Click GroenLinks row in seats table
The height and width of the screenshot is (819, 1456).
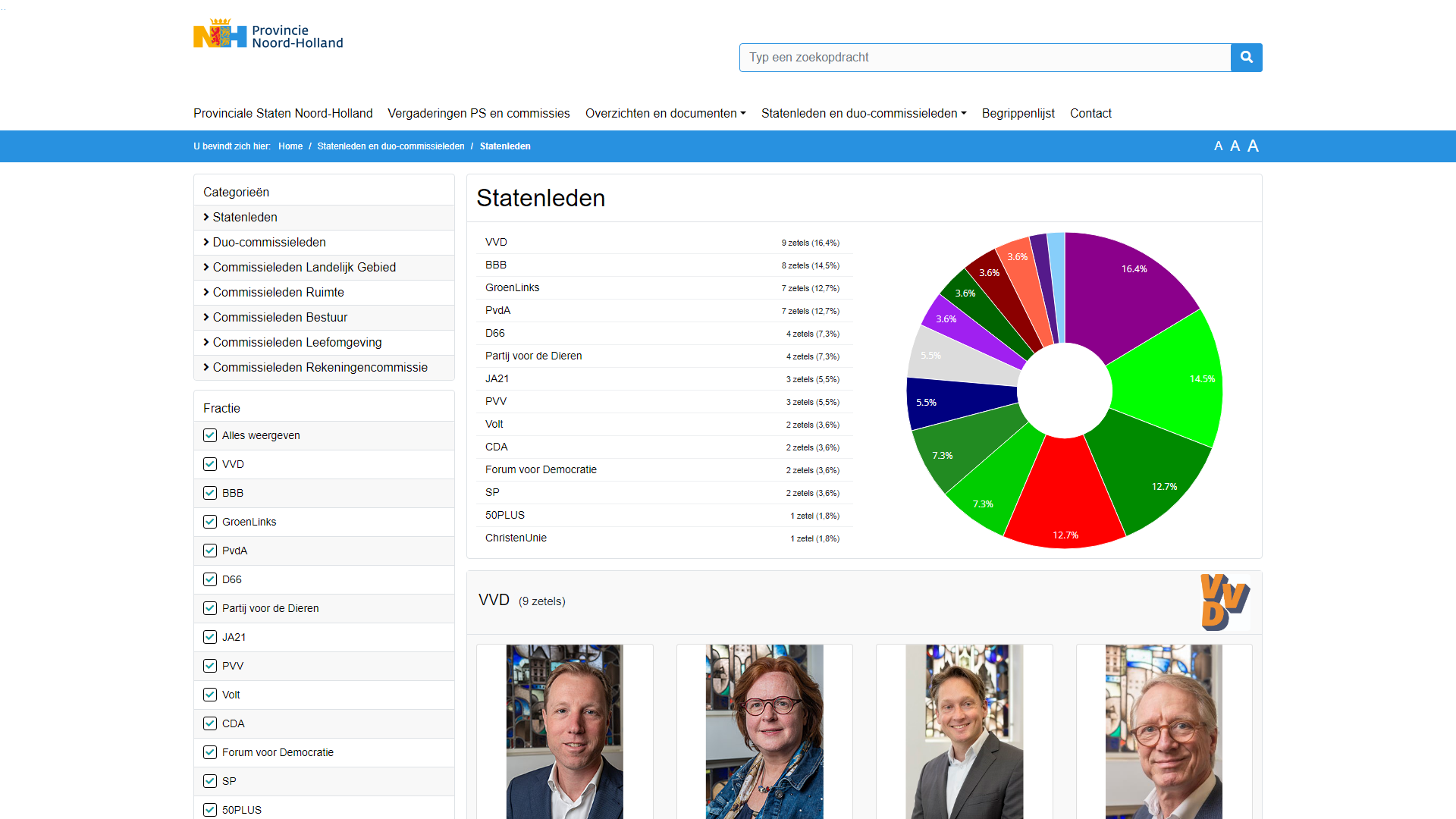[664, 288]
